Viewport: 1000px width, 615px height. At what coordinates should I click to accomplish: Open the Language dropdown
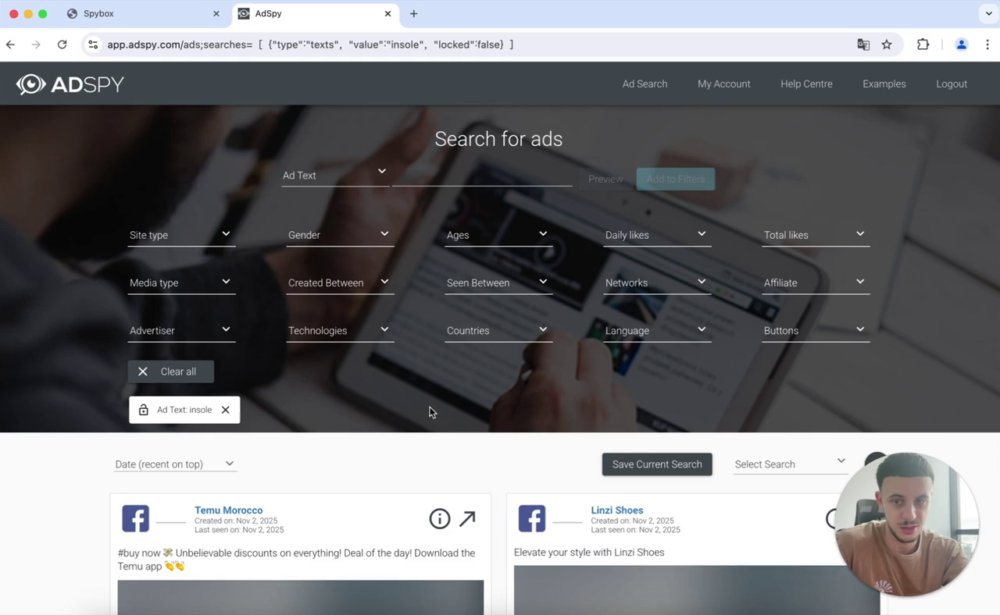click(657, 330)
